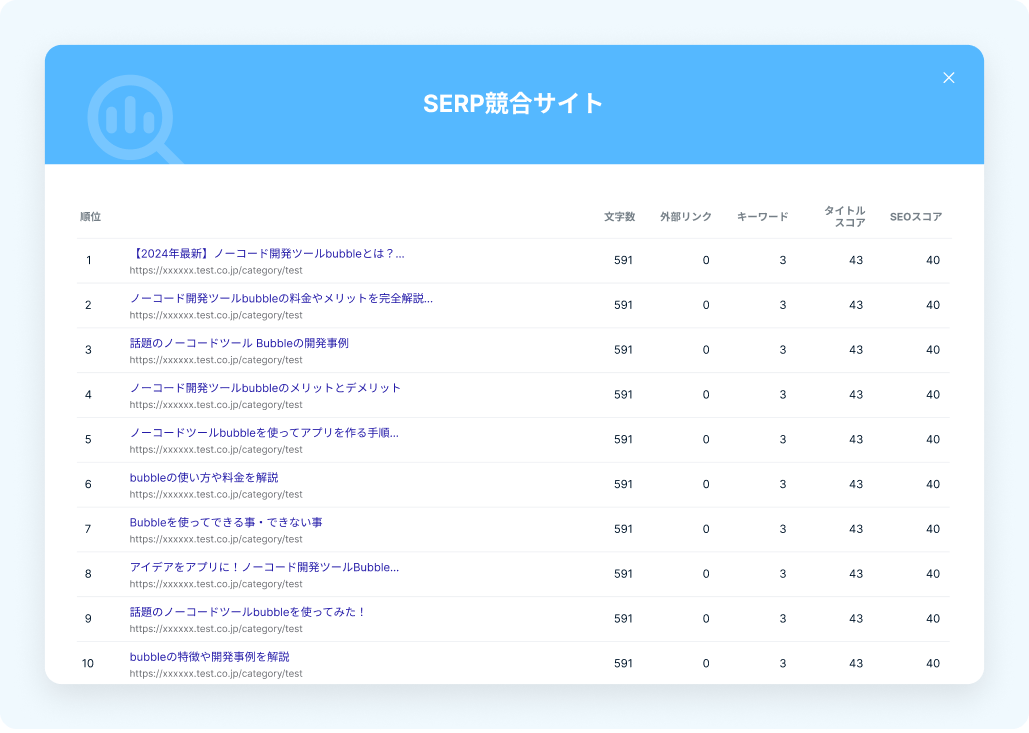Click the タイトルスコア column header
Image resolution: width=1029 pixels, height=733 pixels.
coord(845,217)
